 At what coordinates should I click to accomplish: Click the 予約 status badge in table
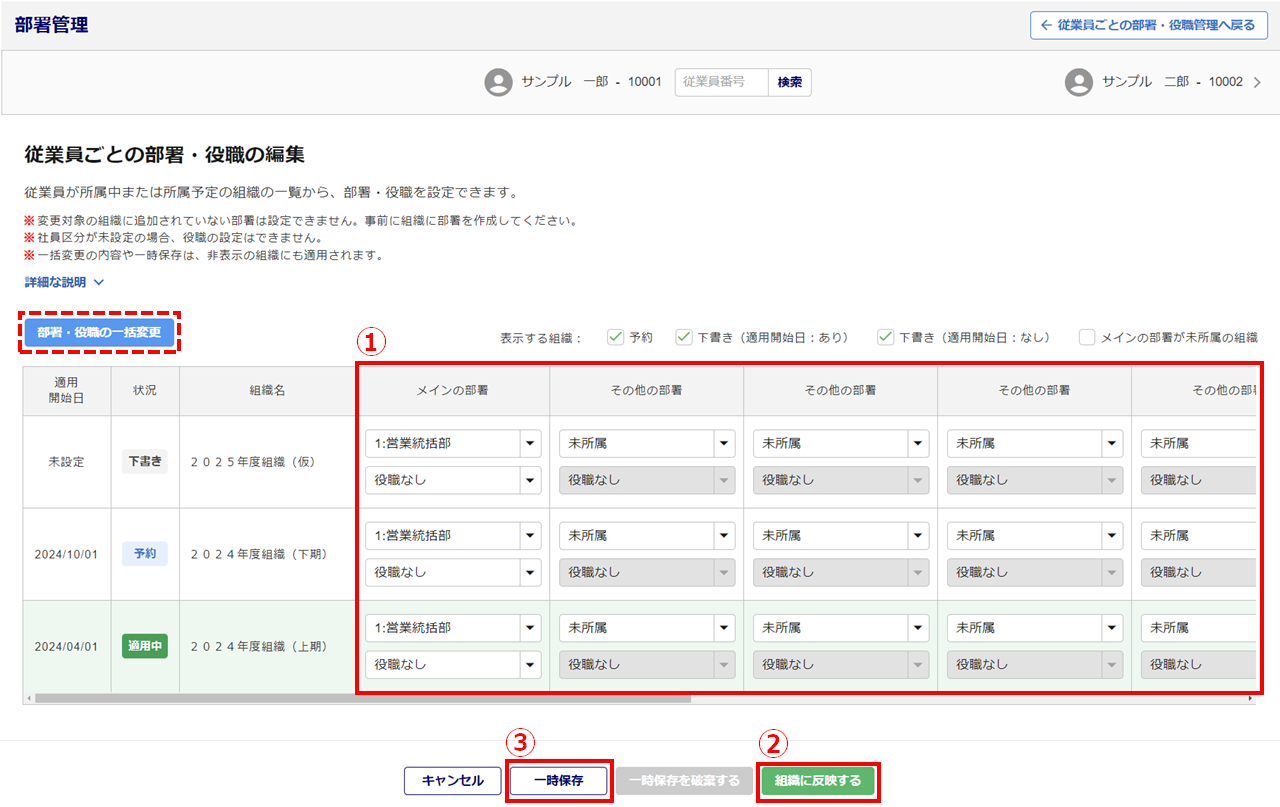point(145,553)
